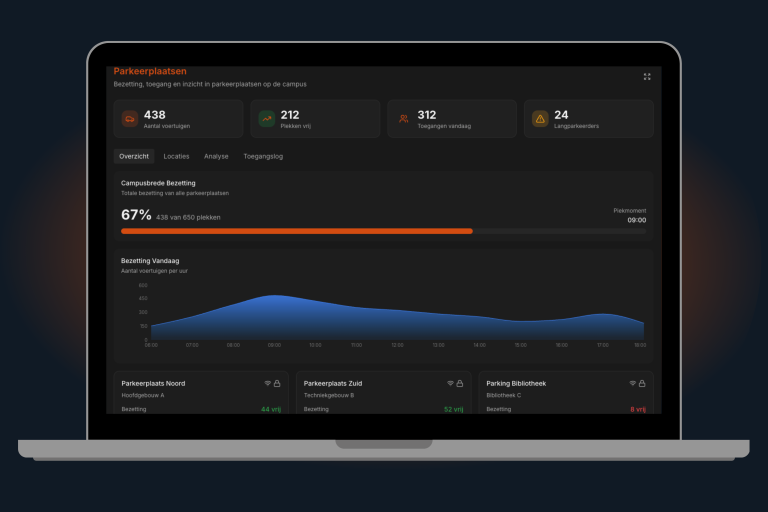Click the green trend icon for Plekken vrij
This screenshot has height=512, width=768.
(267, 119)
